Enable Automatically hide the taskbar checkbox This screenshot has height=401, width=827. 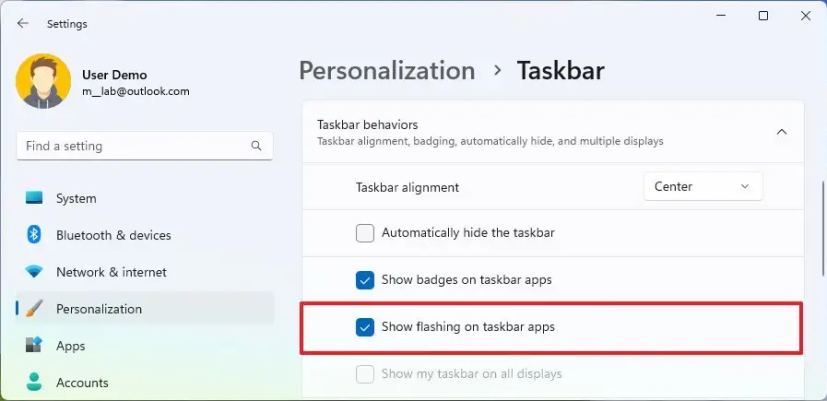point(365,233)
